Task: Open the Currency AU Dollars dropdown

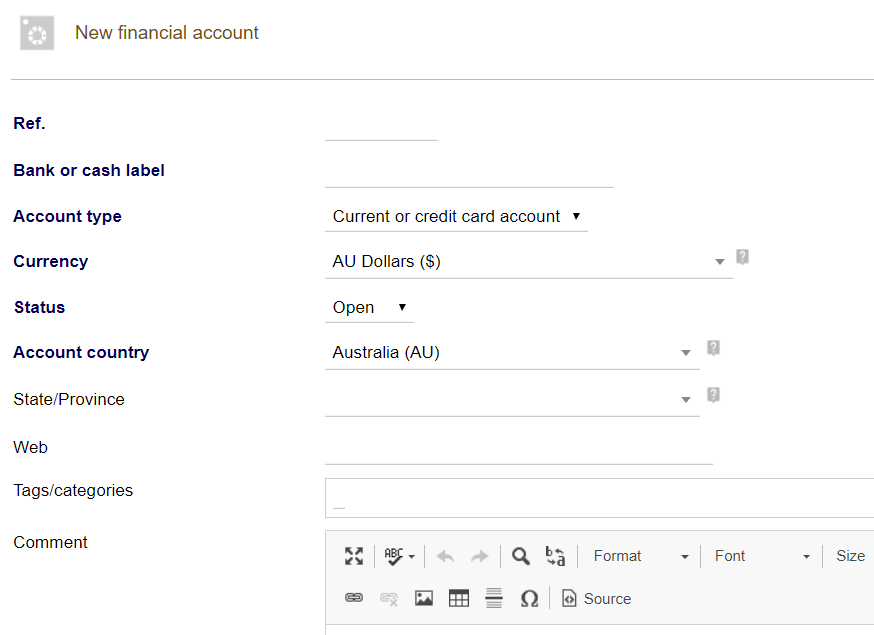Action: tap(529, 261)
